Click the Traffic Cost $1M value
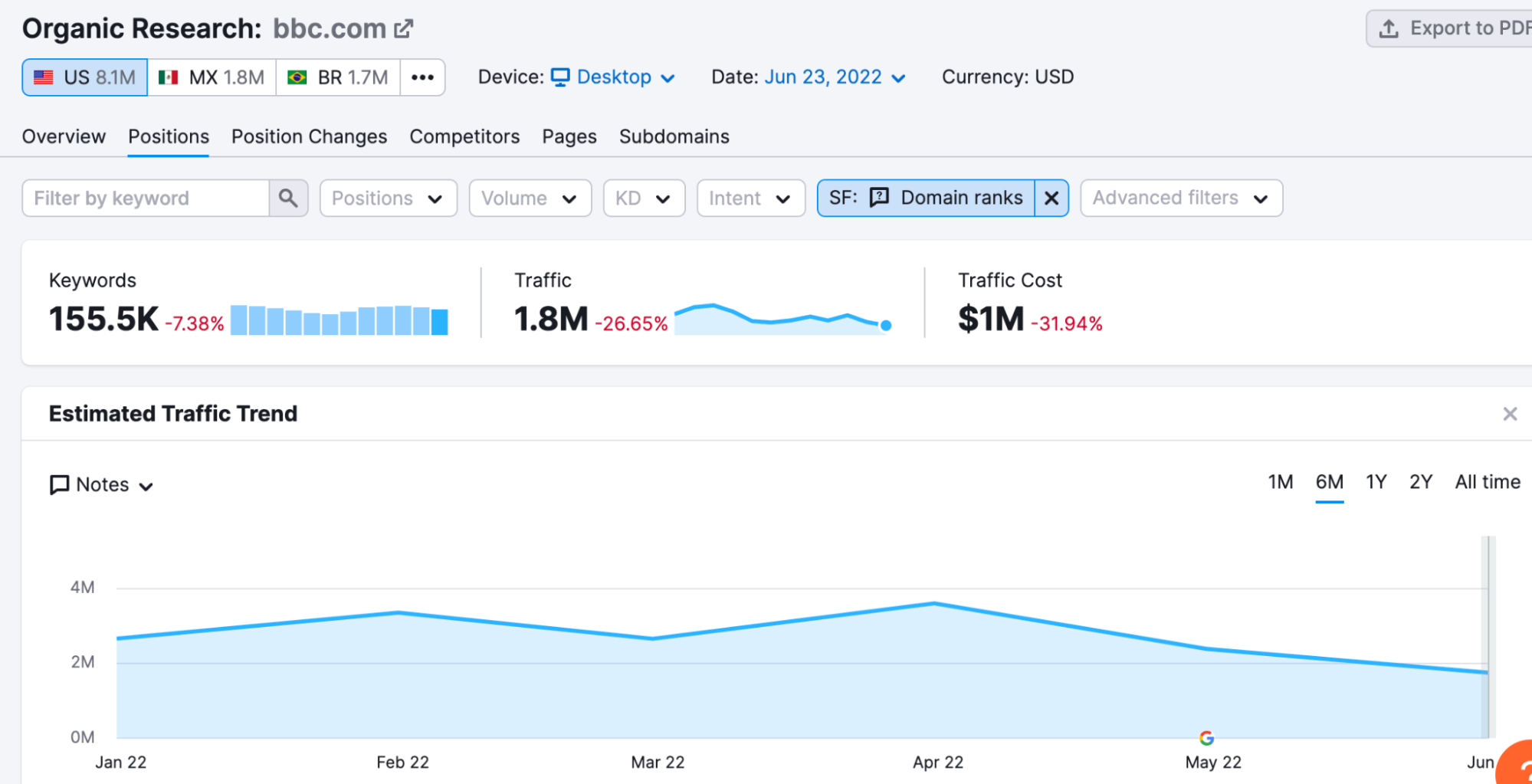Image resolution: width=1532 pixels, height=784 pixels. pyautogui.click(x=991, y=320)
